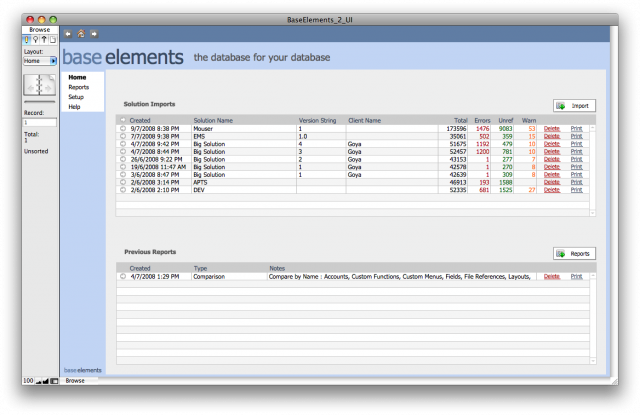Select the APTS import radio circle

123,182
